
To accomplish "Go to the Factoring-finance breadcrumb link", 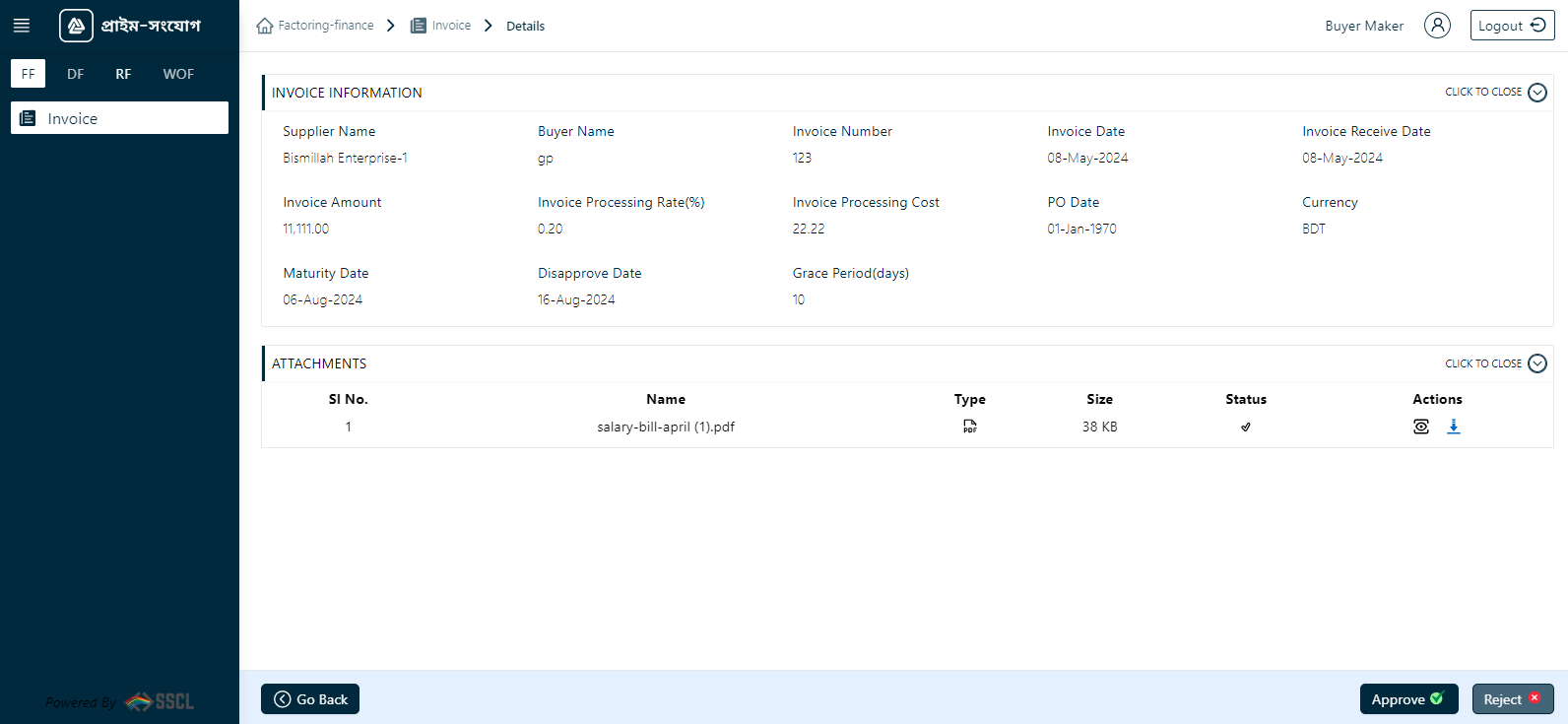I will (x=326, y=26).
